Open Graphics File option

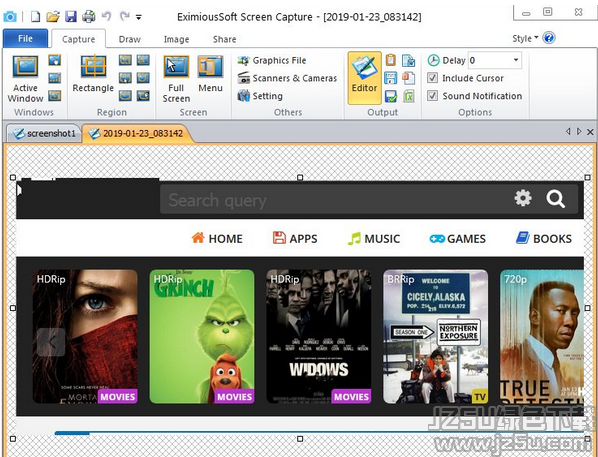(x=272, y=60)
